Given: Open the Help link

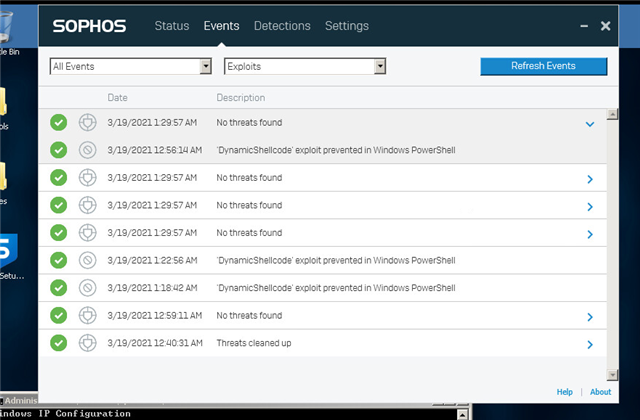Looking at the screenshot, I should 564,392.
